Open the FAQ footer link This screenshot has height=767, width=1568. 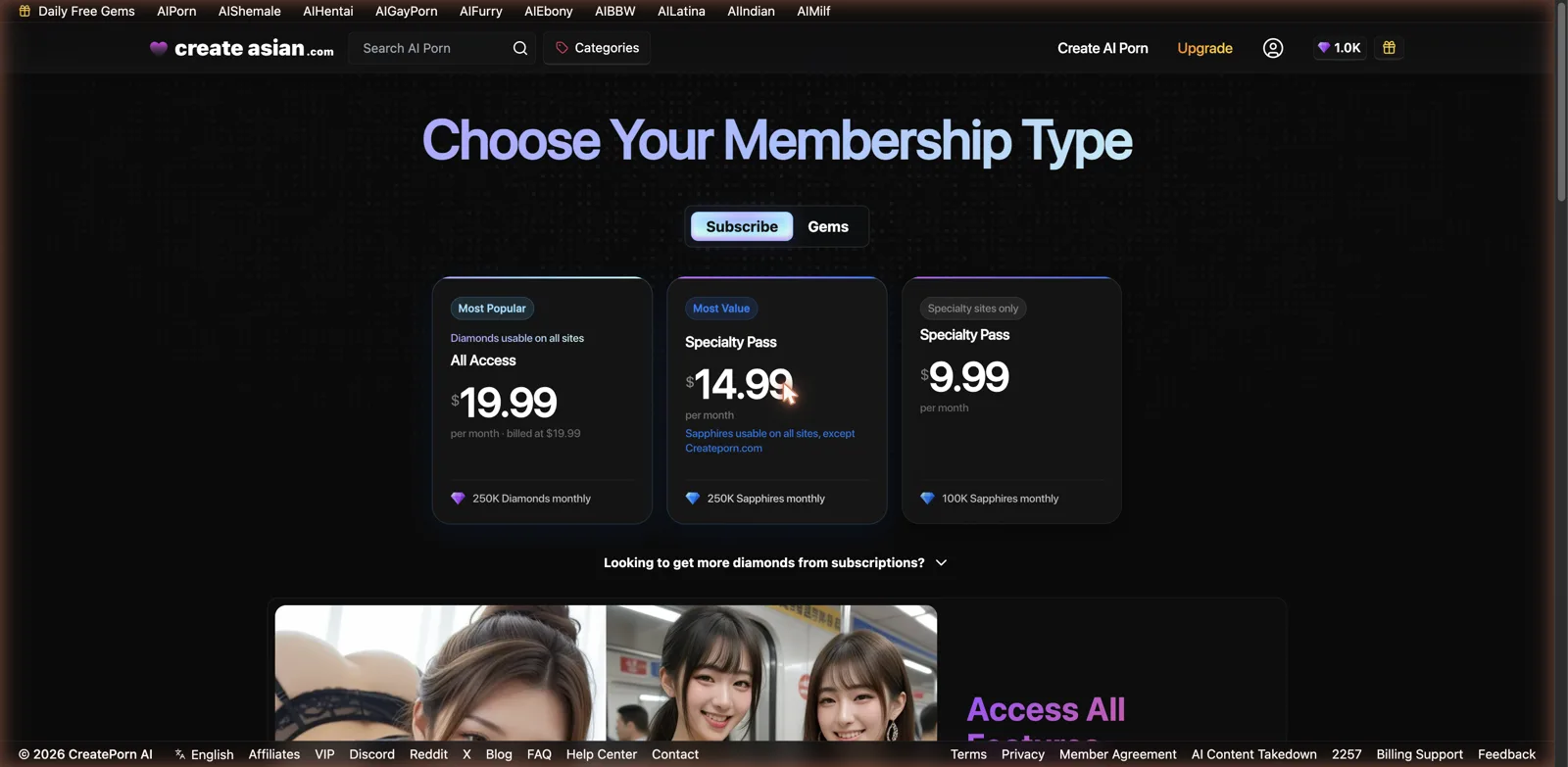539,754
